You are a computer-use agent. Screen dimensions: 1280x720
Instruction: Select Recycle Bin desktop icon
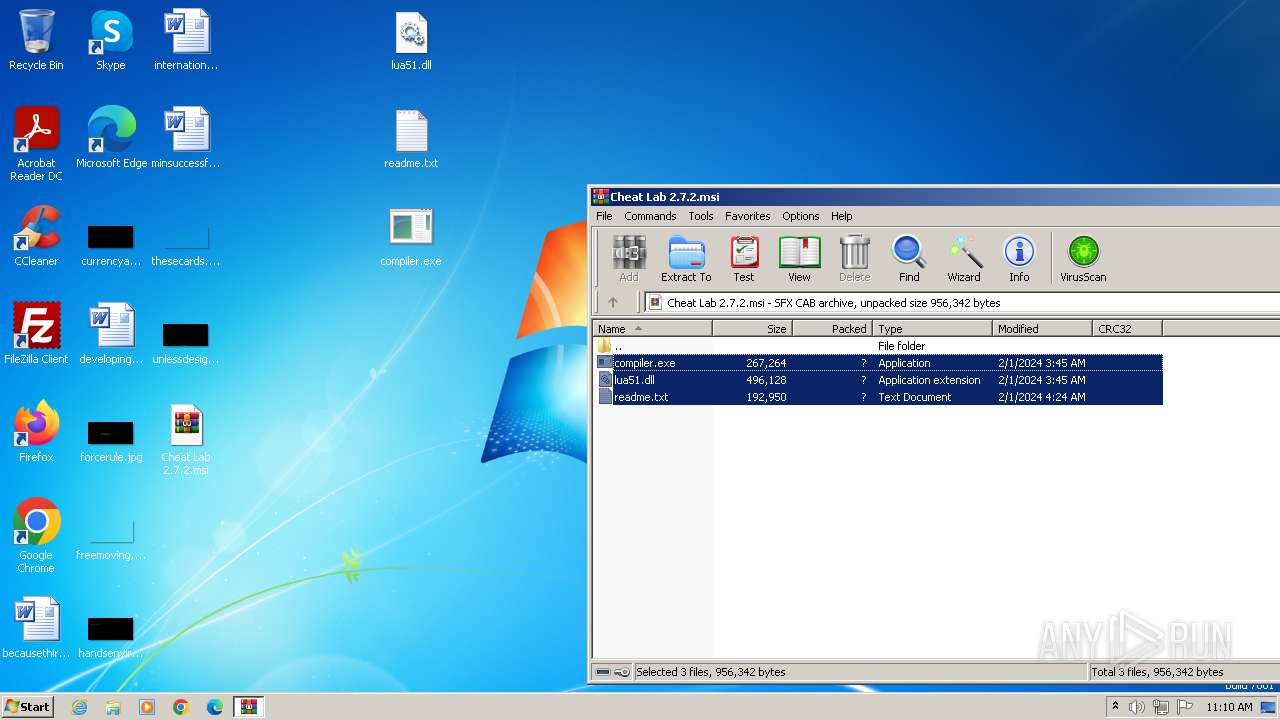click(36, 41)
